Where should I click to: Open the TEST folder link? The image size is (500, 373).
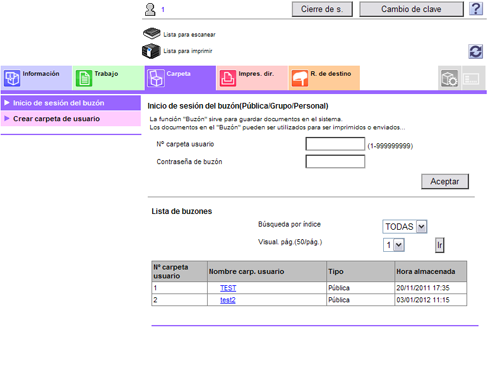click(228, 288)
